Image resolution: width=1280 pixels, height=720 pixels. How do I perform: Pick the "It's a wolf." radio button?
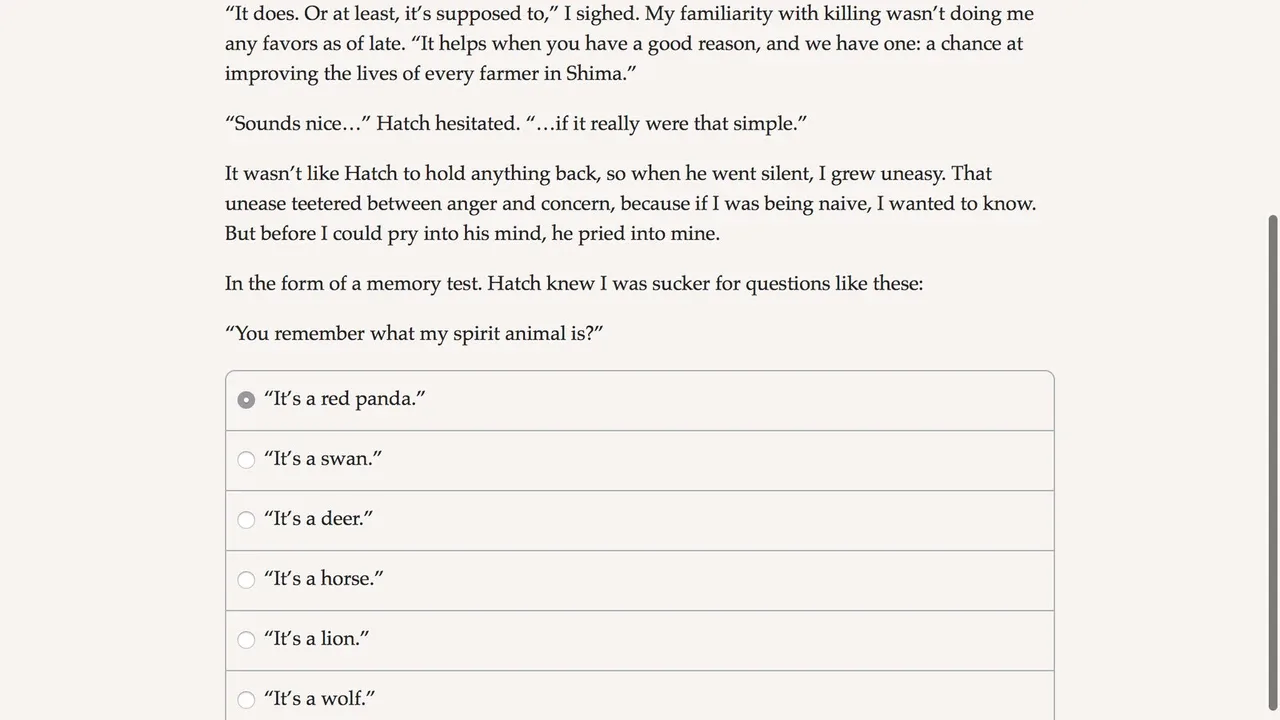pos(246,700)
